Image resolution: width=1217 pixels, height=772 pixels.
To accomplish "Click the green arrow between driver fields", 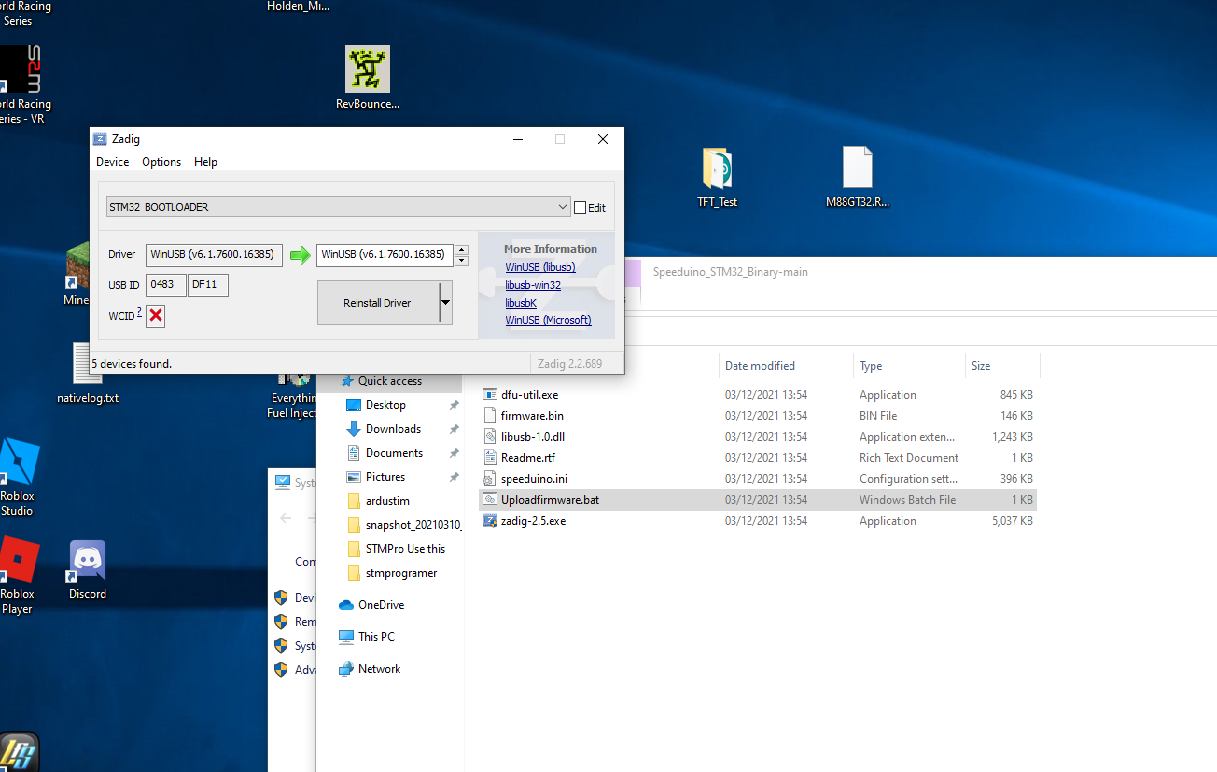I will pyautogui.click(x=300, y=255).
